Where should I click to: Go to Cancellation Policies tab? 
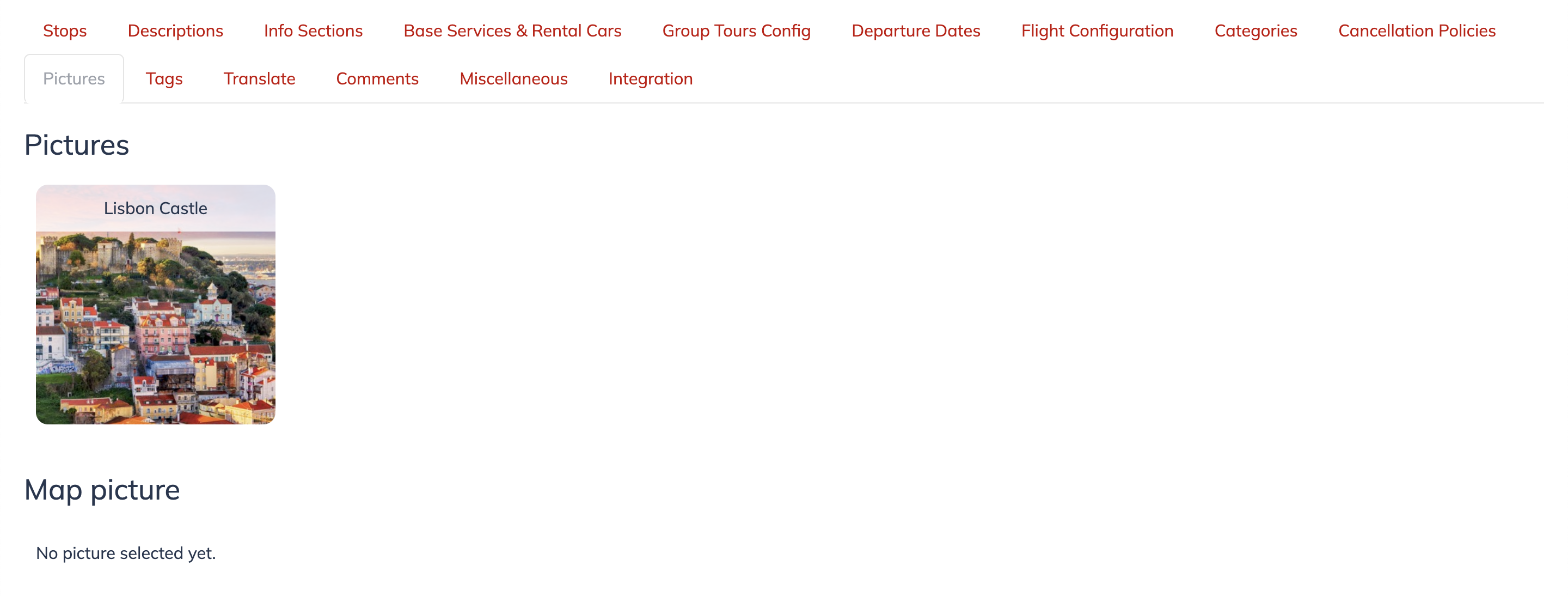click(1417, 31)
